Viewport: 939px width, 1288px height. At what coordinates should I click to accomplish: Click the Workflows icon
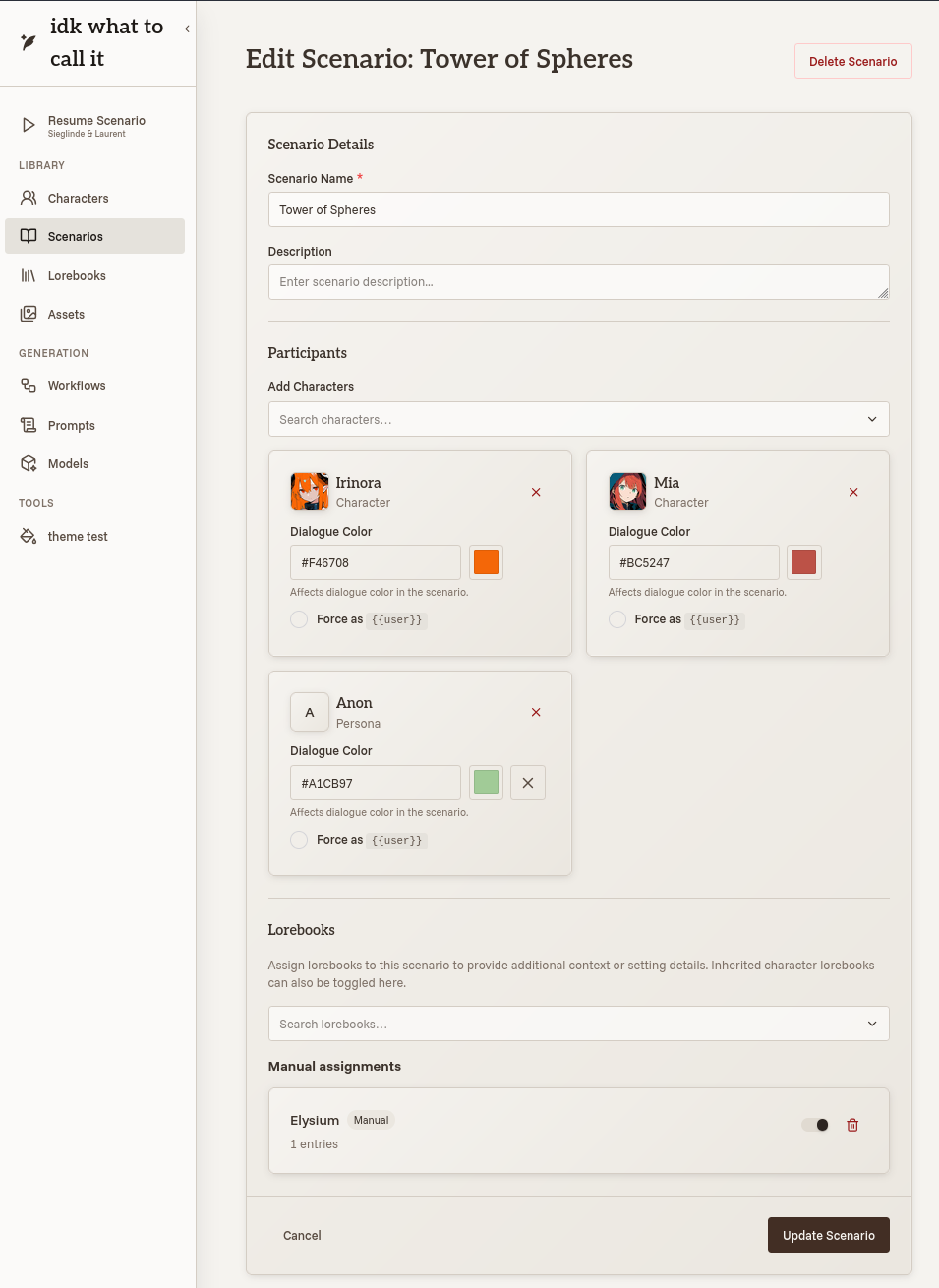pyautogui.click(x=29, y=385)
